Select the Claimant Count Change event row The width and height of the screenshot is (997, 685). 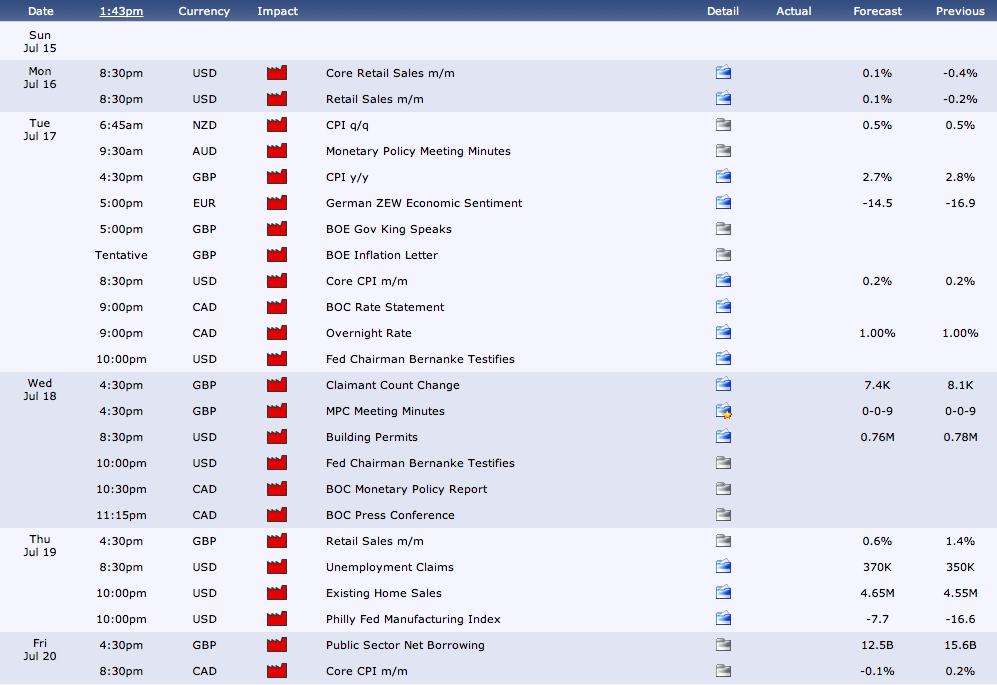(392, 385)
